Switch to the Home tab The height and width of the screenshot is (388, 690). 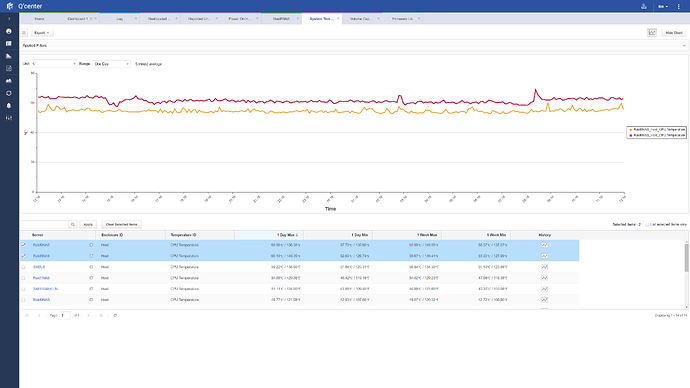(x=39, y=19)
